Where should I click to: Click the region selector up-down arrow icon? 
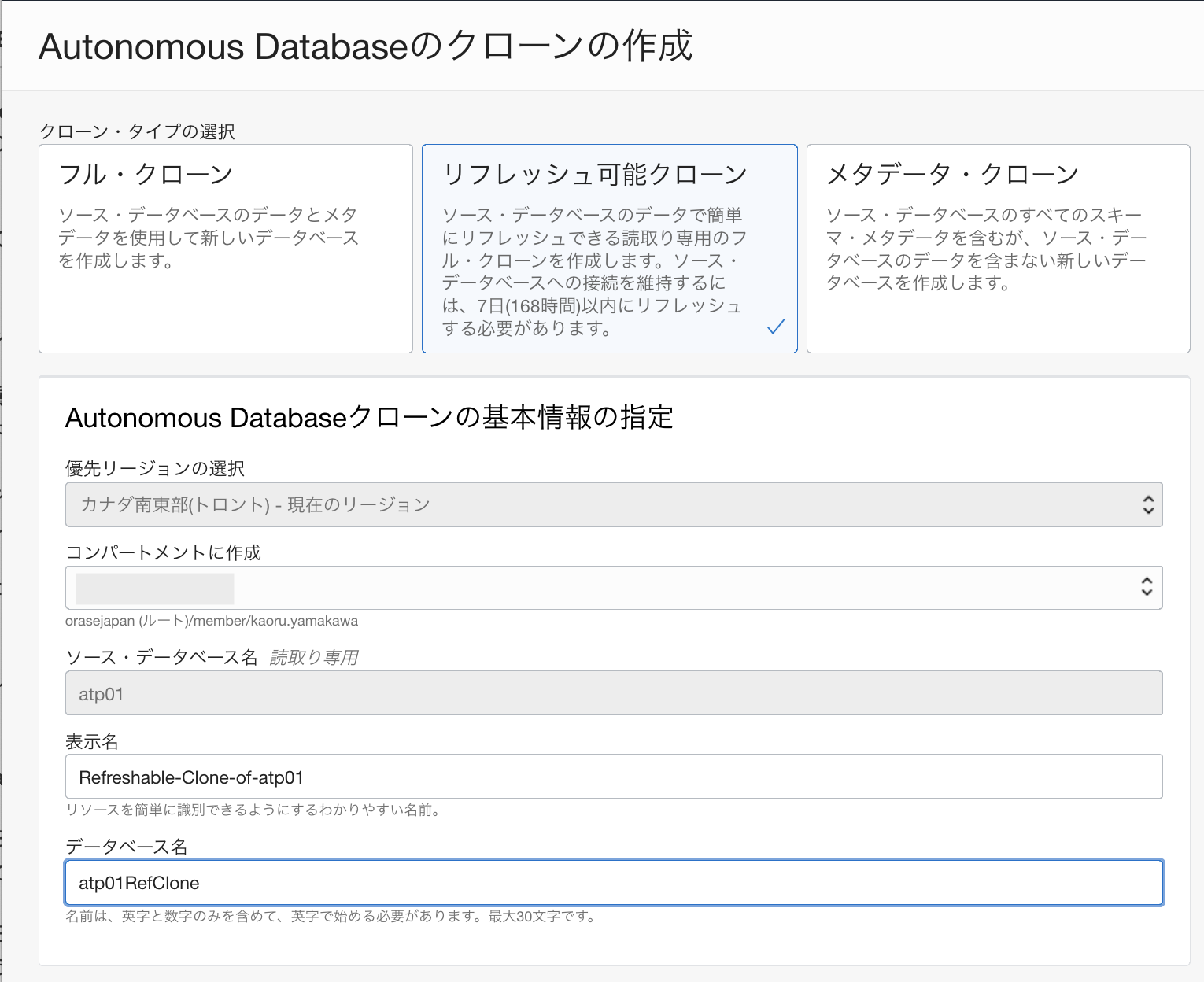coord(1148,504)
